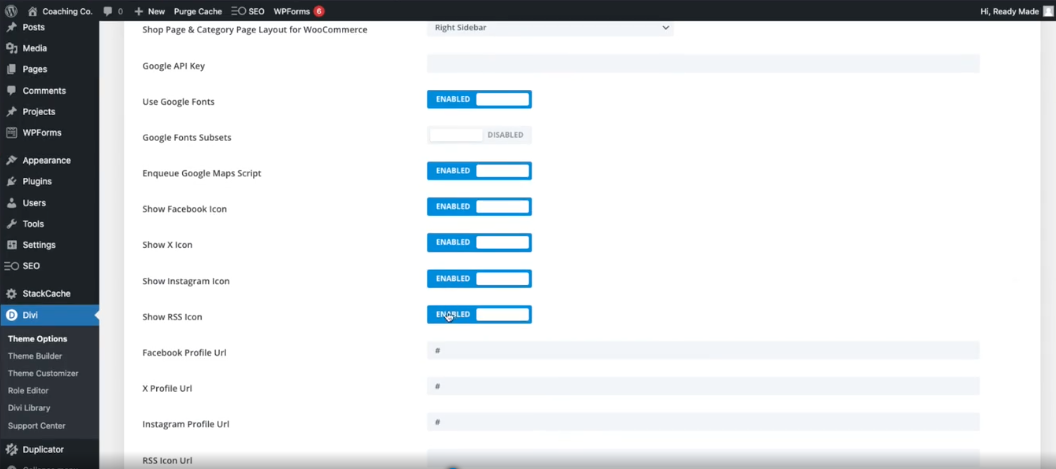Click the WordPress logo icon
The image size is (1056, 469).
(x=11, y=11)
